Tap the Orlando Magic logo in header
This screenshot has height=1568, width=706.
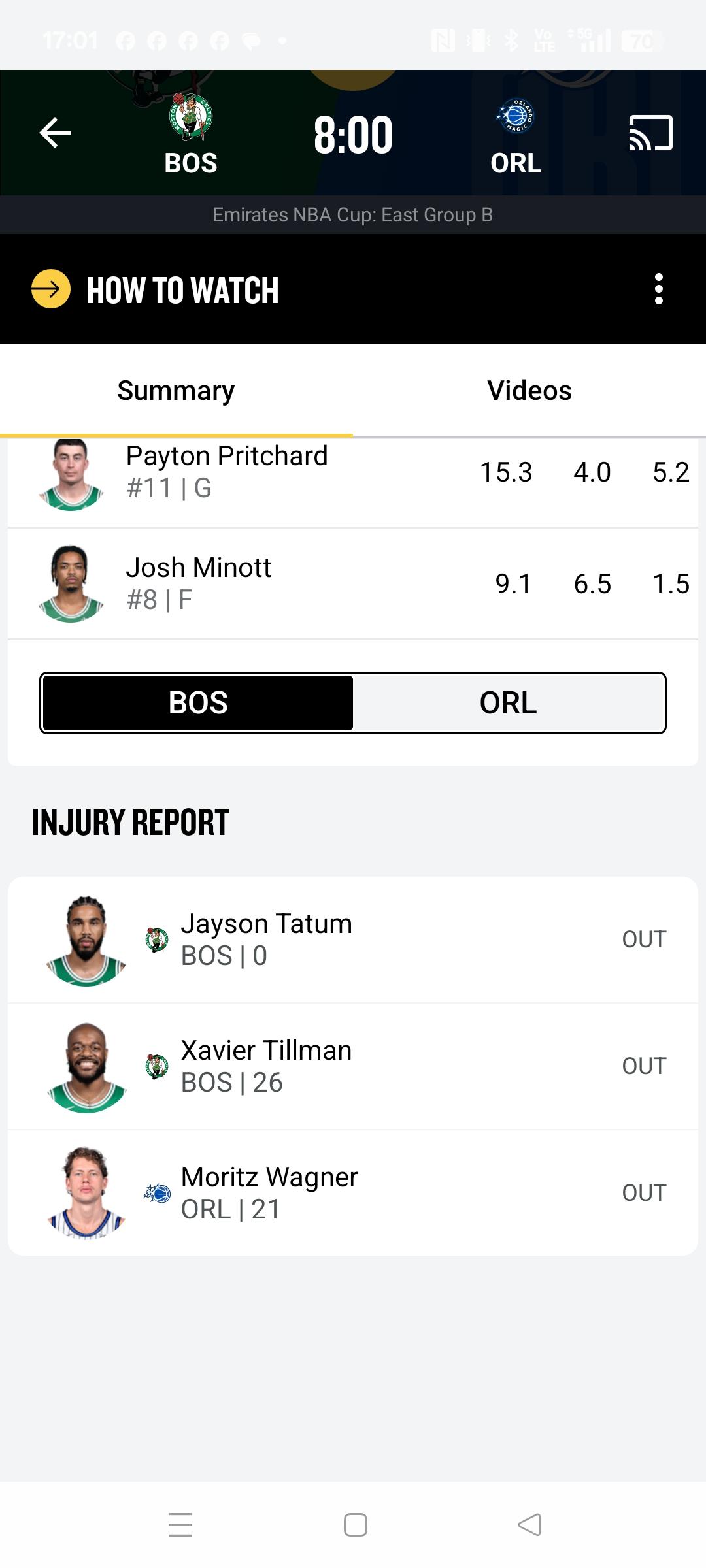516,116
